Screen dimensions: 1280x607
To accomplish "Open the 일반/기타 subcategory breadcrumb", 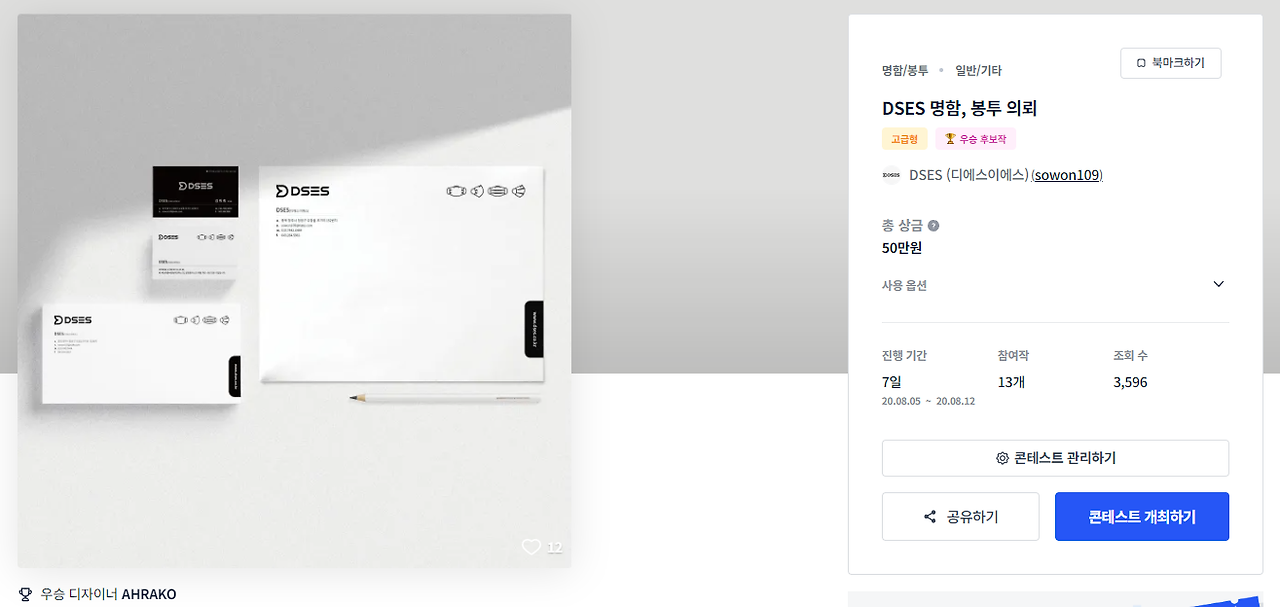I will tap(978, 70).
